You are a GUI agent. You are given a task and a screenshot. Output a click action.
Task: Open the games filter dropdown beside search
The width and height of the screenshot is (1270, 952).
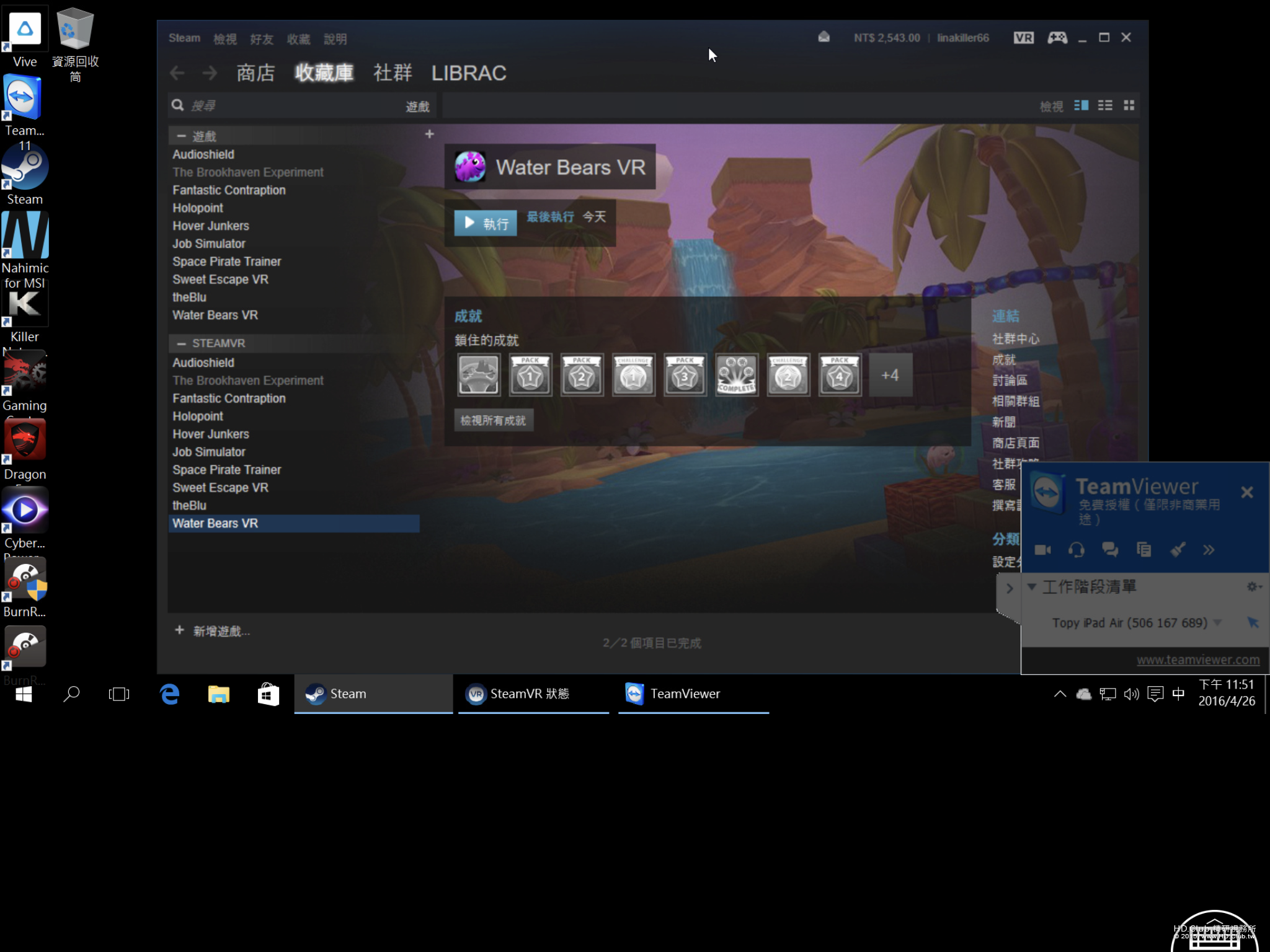coord(417,107)
